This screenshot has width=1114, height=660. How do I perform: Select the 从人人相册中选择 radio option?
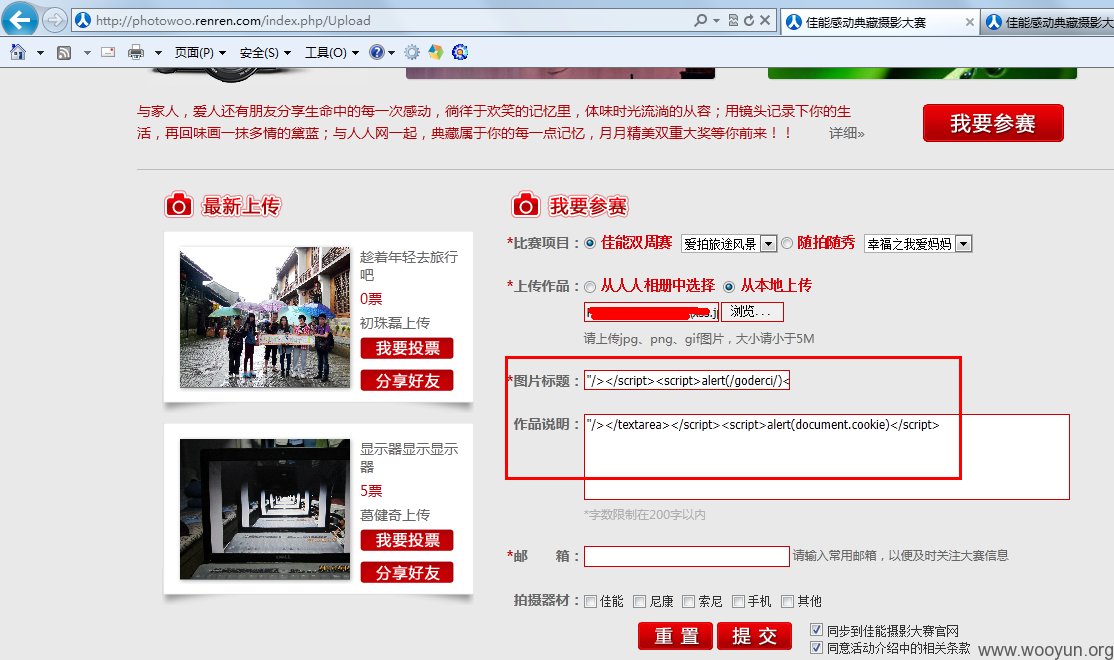tap(590, 287)
